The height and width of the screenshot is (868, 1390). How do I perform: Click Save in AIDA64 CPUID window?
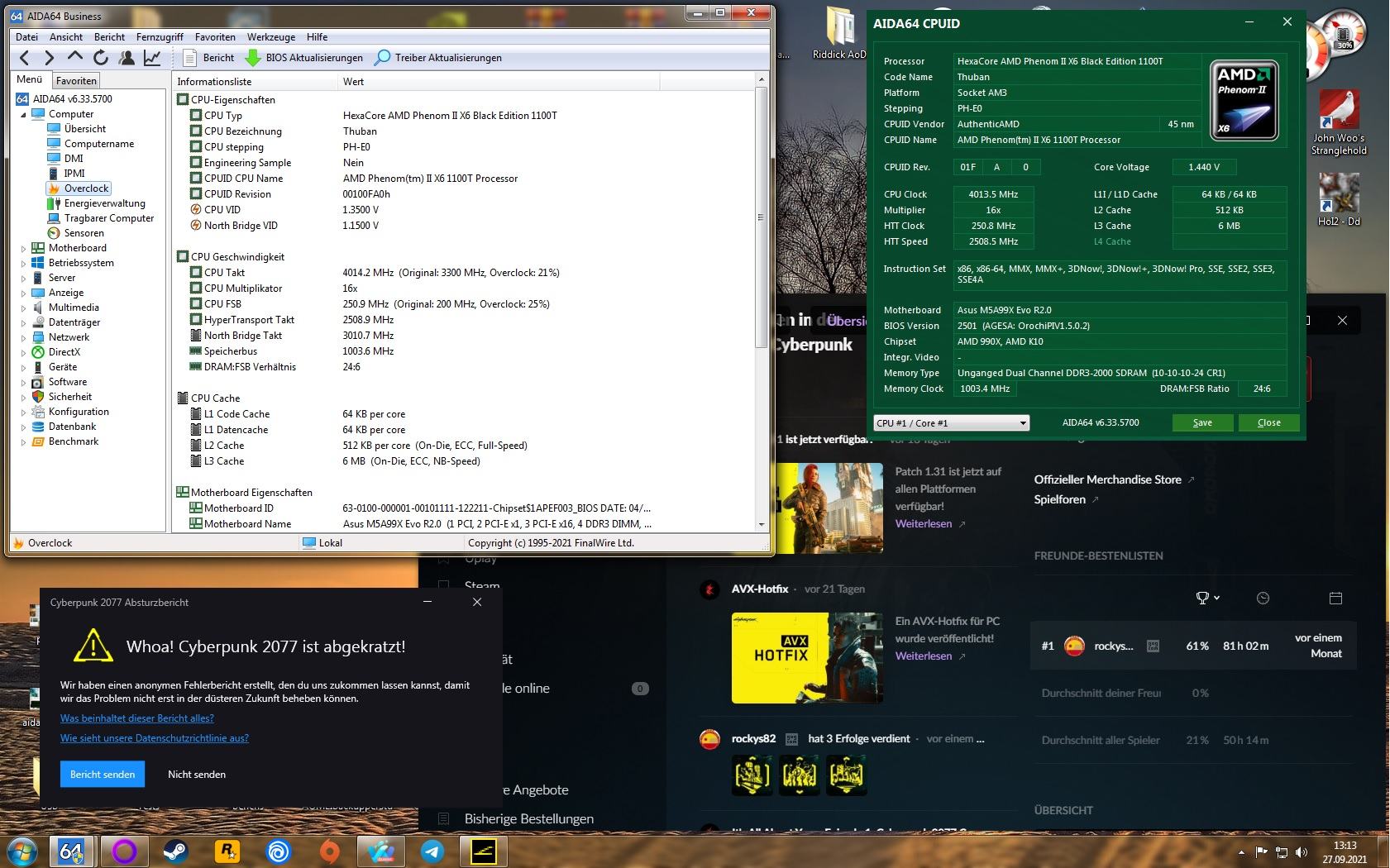tap(1202, 422)
